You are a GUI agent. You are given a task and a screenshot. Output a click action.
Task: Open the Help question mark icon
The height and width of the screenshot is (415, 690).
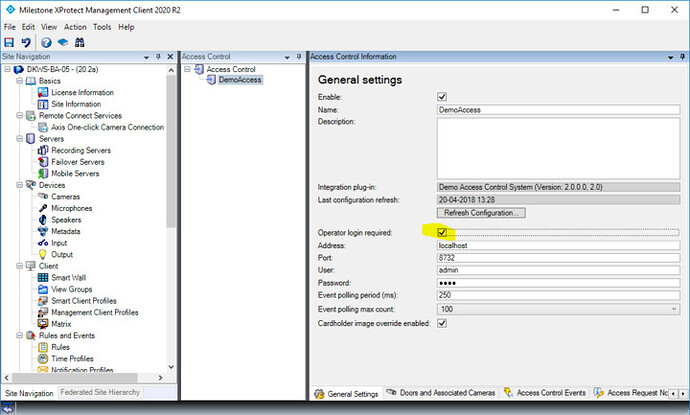(x=46, y=42)
